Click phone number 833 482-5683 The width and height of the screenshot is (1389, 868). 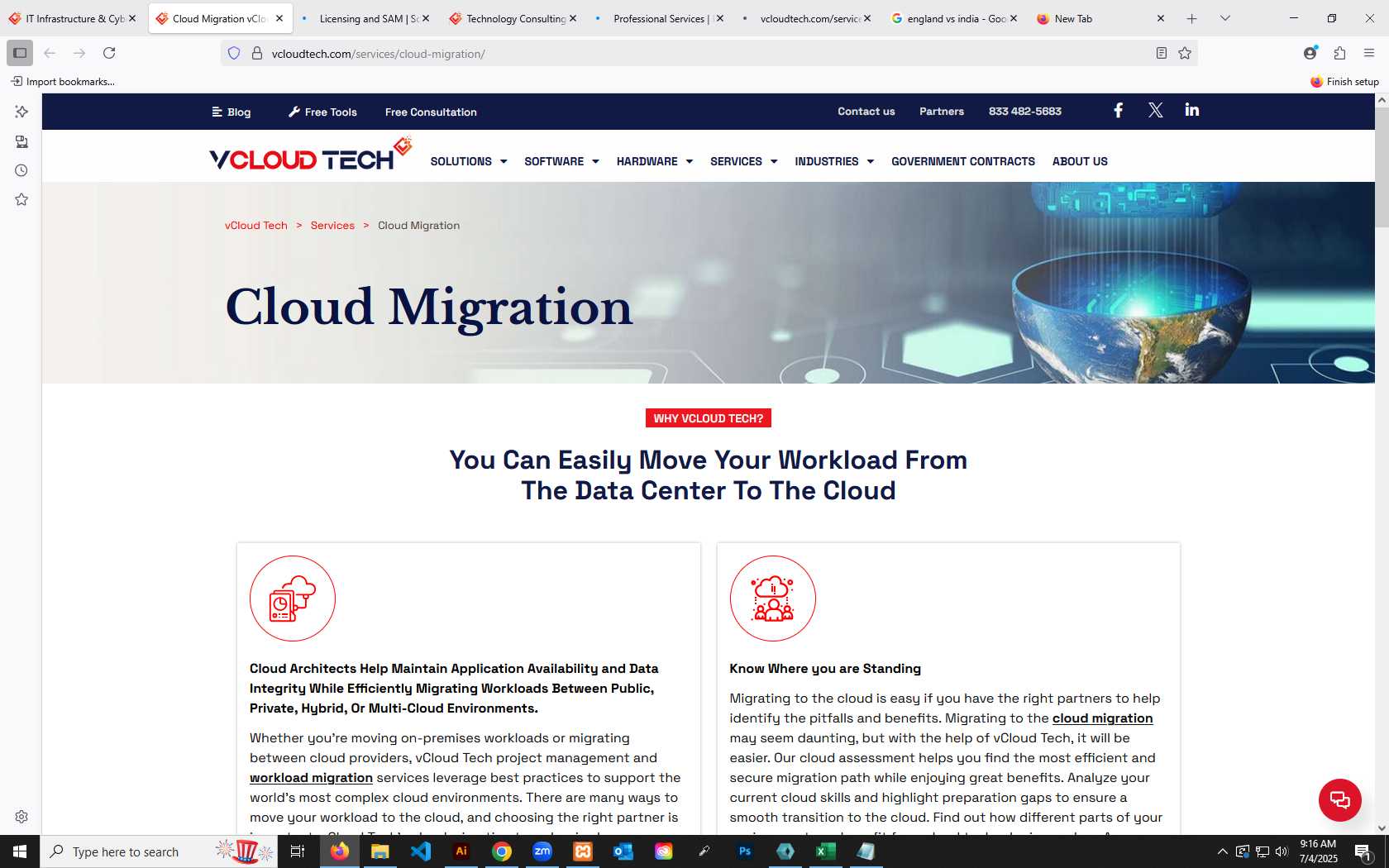pyautogui.click(x=1024, y=111)
